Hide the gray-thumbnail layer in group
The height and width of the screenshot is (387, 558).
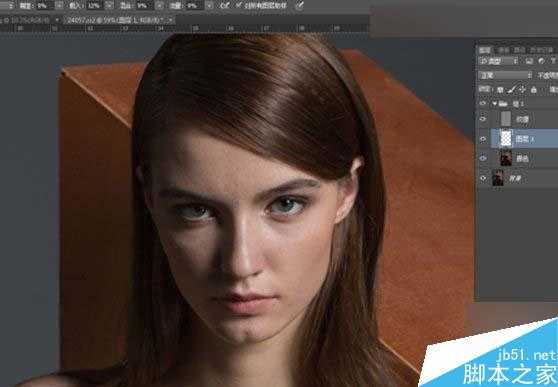click(483, 119)
